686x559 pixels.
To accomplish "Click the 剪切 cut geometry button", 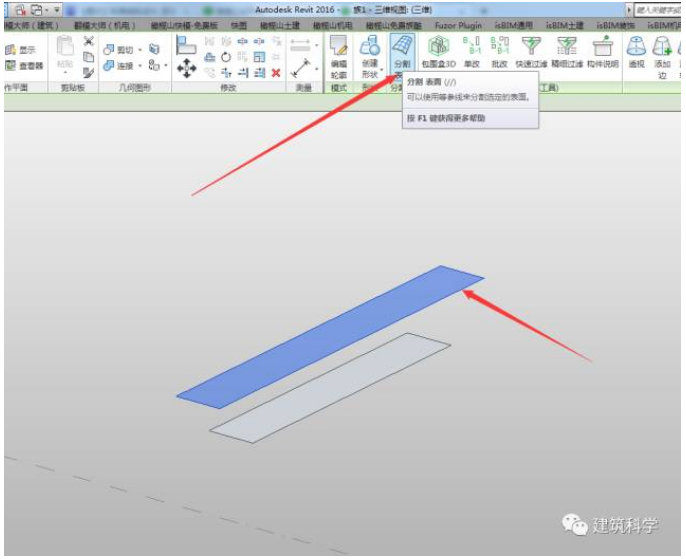I will [x=118, y=50].
